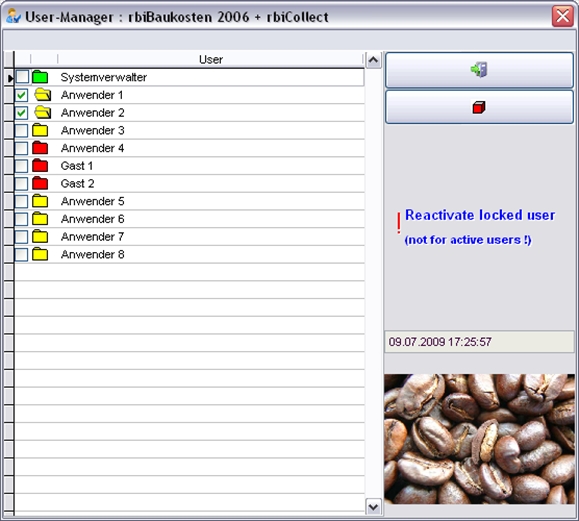Click the User column header
Screen dimensions: 579x521
210,59
